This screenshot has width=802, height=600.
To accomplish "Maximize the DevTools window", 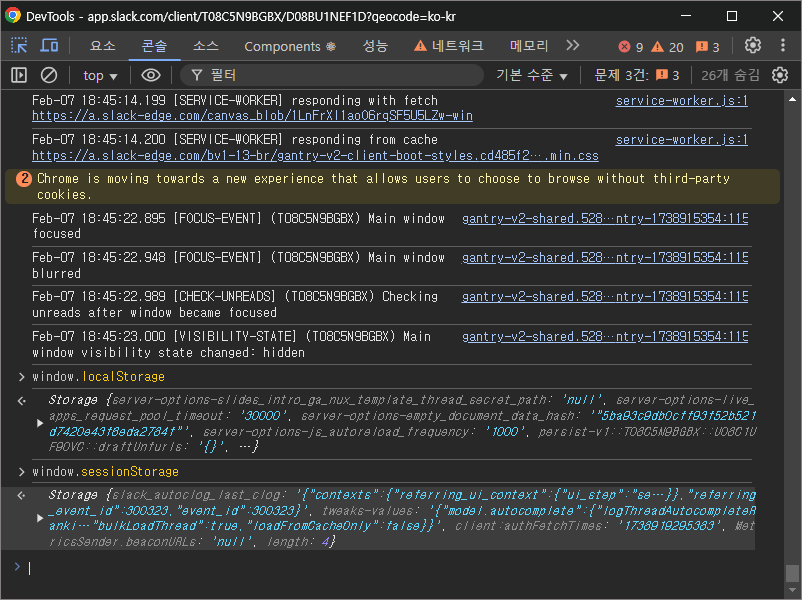I will pos(732,16).
